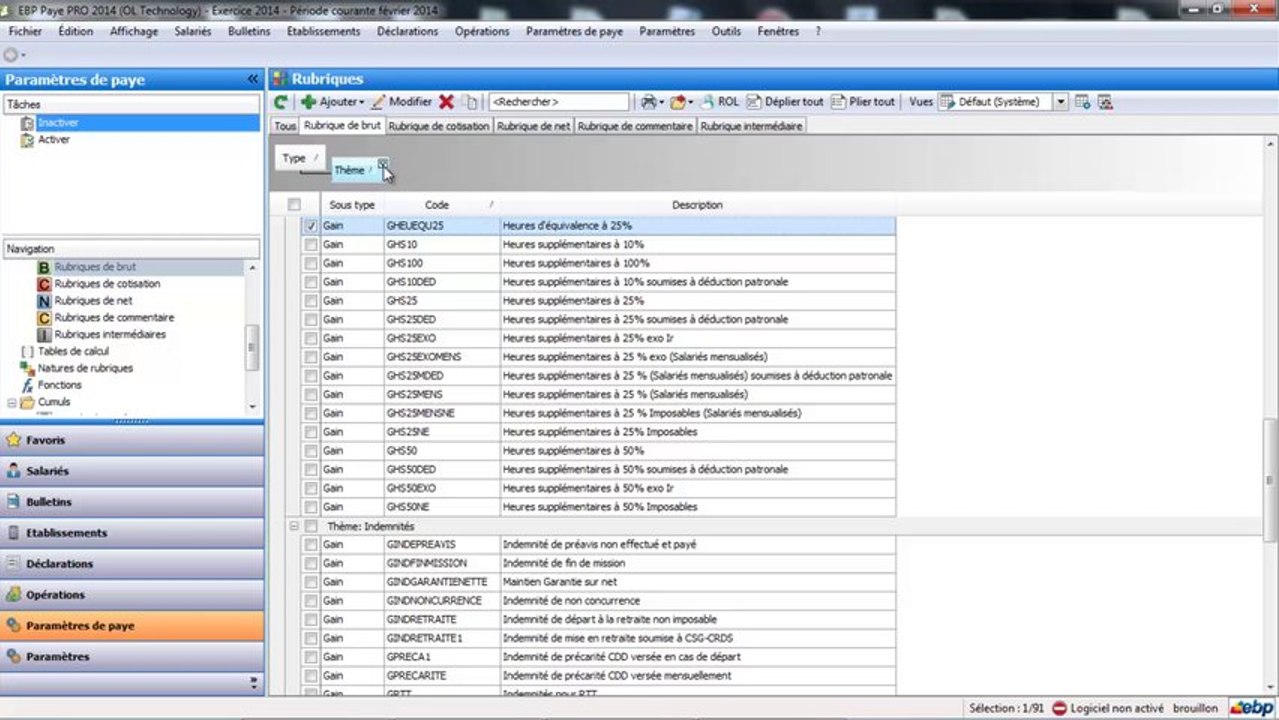This screenshot has width=1279, height=720.
Task: Click the sidebar overflow arrow at bottom
Action: (253, 683)
